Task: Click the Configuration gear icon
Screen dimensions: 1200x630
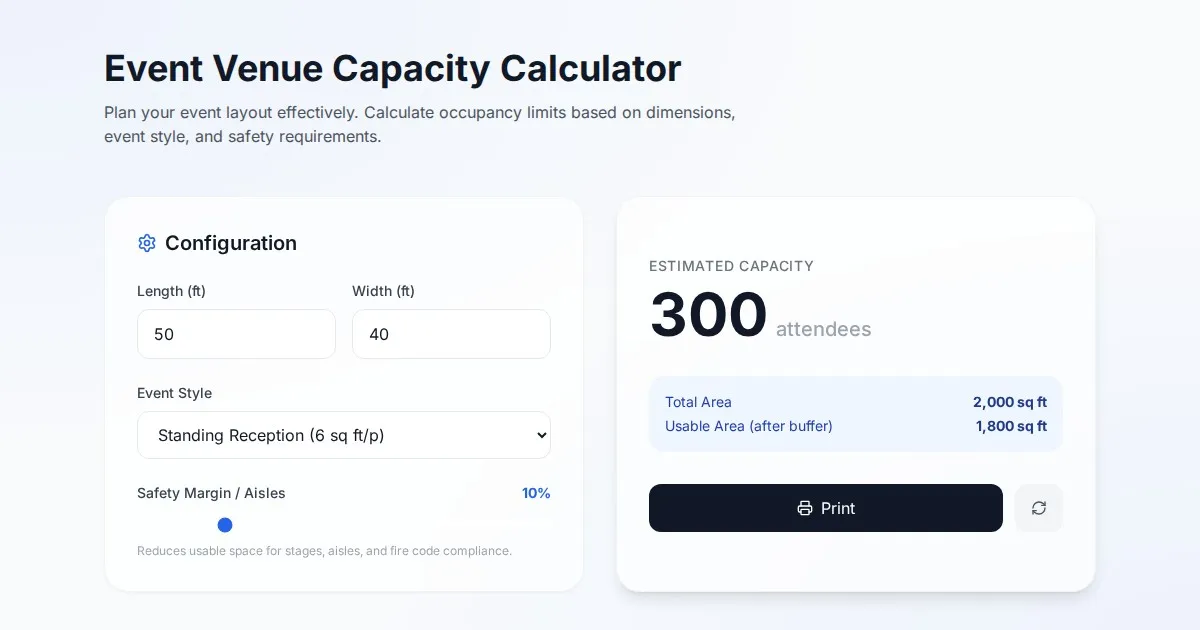Action: tap(147, 243)
